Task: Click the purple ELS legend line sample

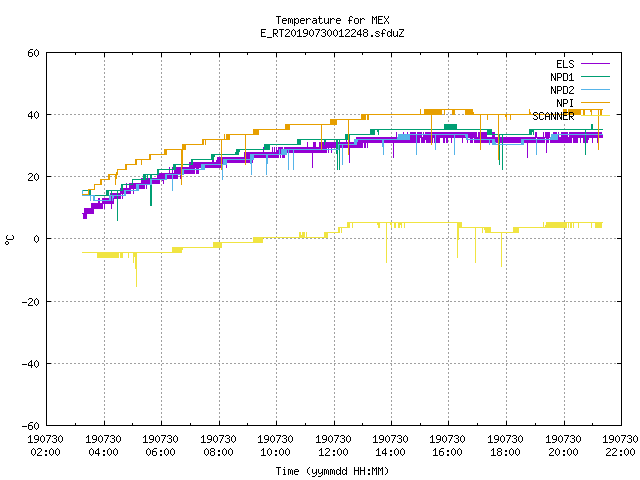Action: pyautogui.click(x=595, y=64)
